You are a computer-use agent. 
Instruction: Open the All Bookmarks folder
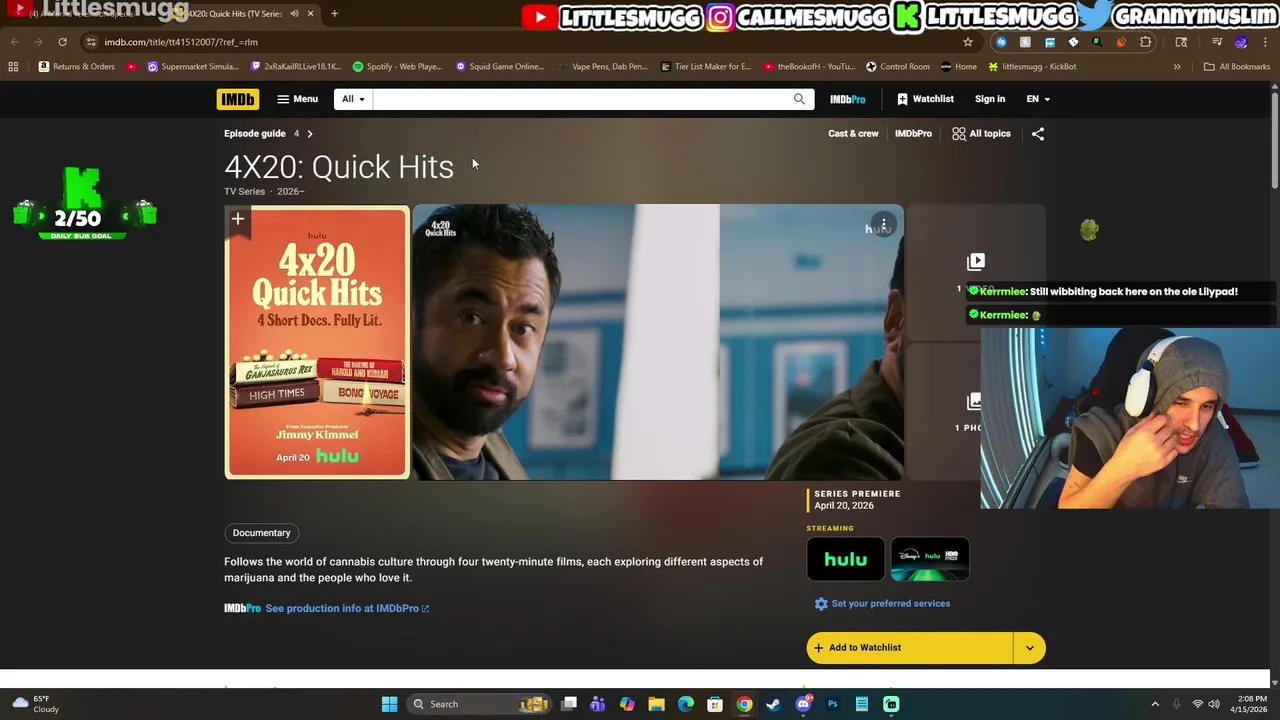1237,66
